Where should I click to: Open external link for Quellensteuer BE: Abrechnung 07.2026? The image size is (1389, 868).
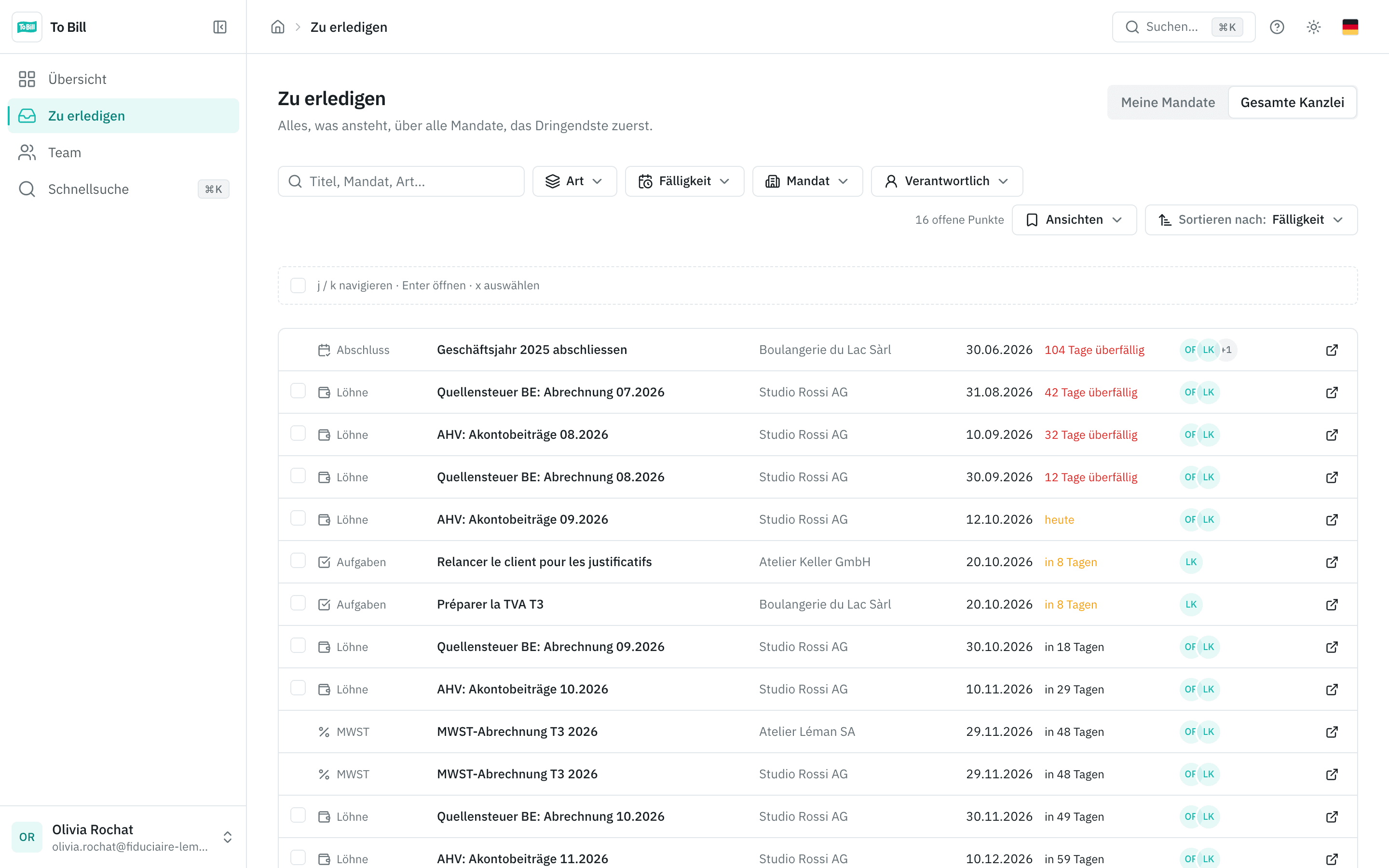coord(1332,392)
